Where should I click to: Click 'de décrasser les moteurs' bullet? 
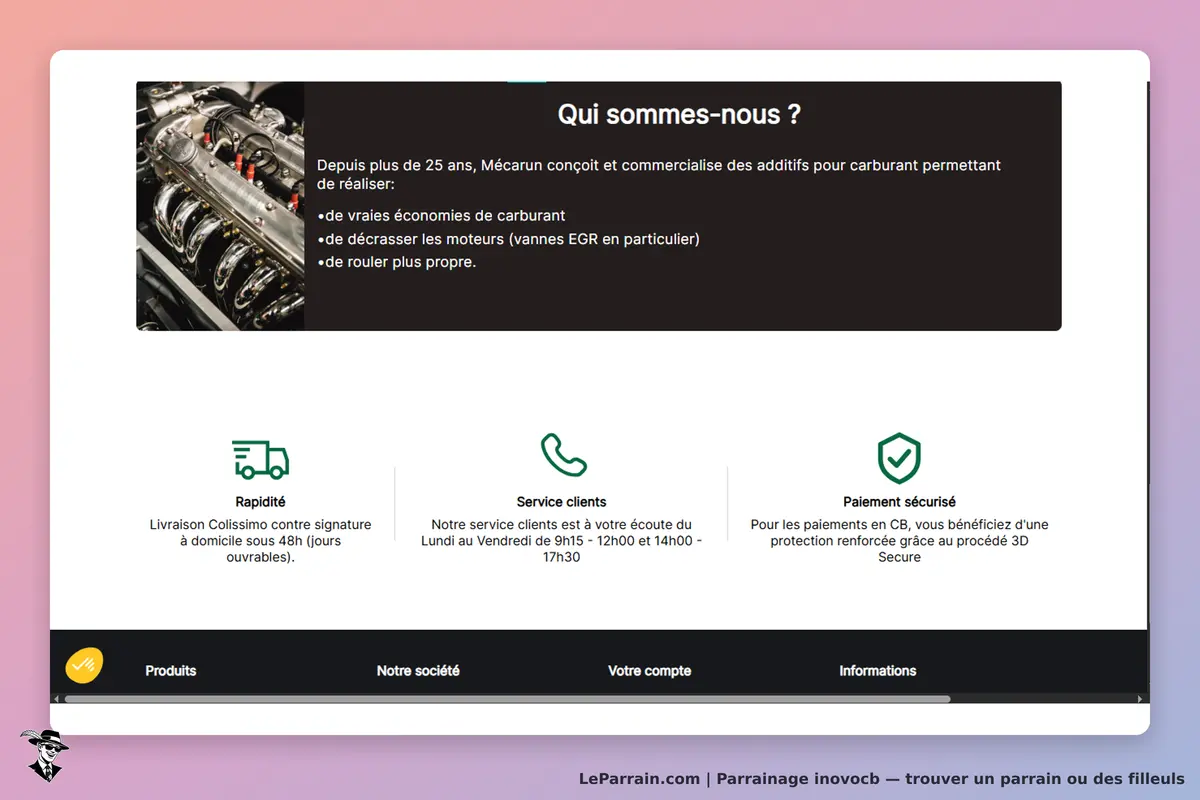(x=508, y=239)
